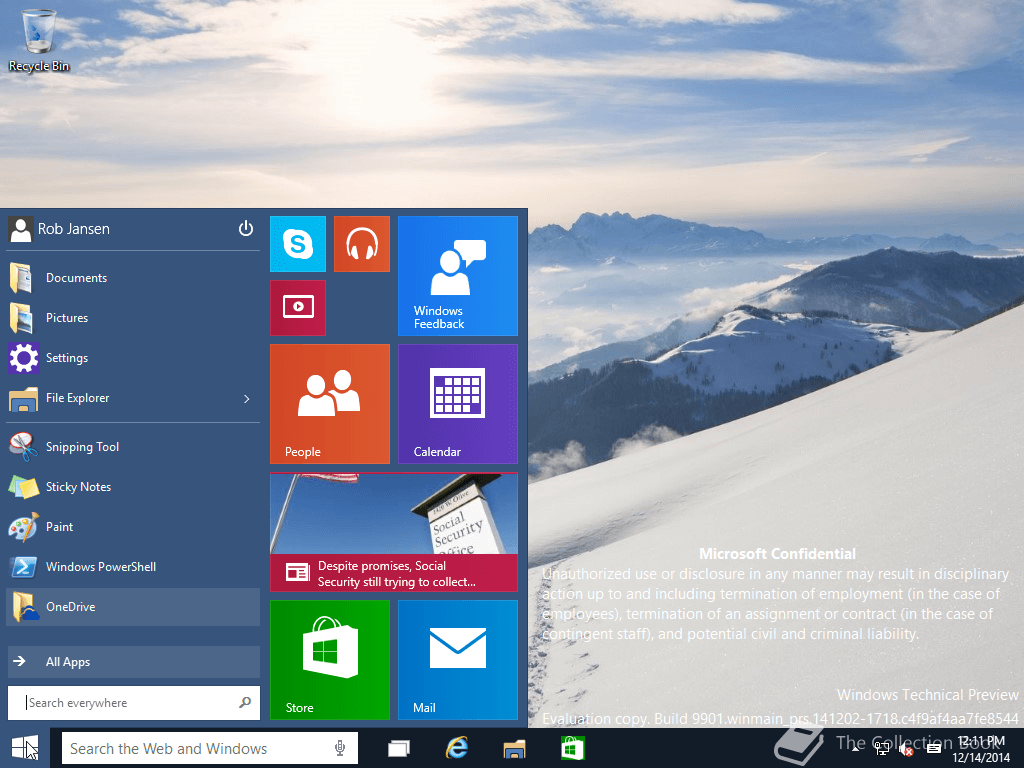This screenshot has height=768, width=1024.
Task: Click the power button in Start menu
Action: 246,229
